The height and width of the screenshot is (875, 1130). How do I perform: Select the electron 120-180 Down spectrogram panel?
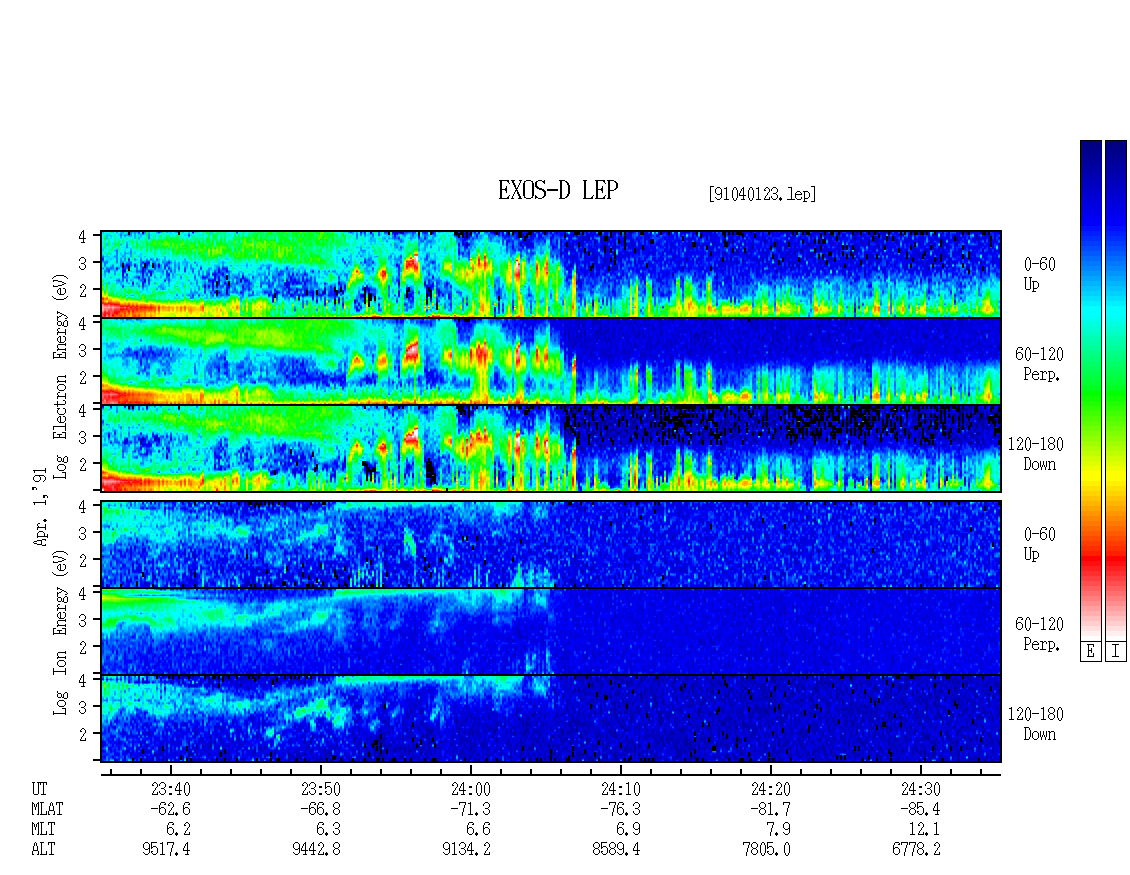pyautogui.click(x=551, y=448)
